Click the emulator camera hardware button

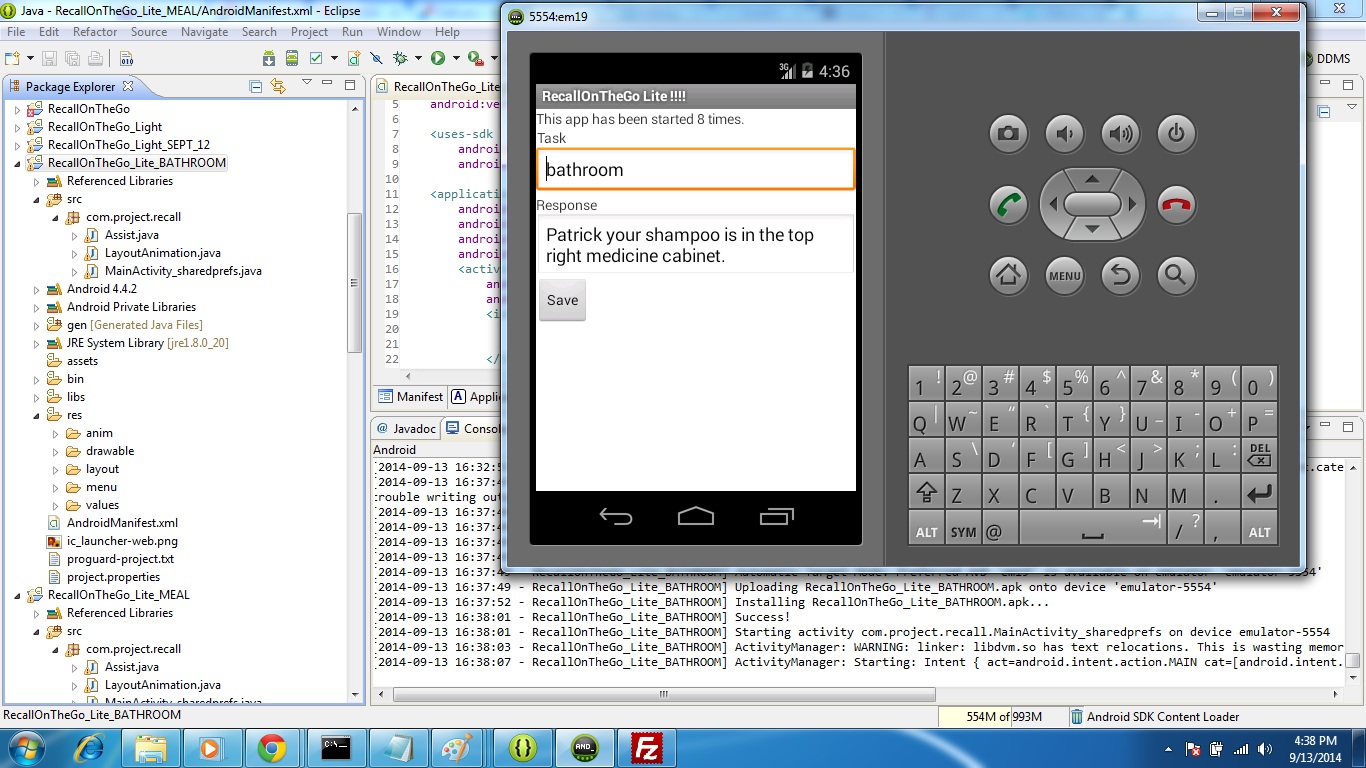pyautogui.click(x=1008, y=134)
